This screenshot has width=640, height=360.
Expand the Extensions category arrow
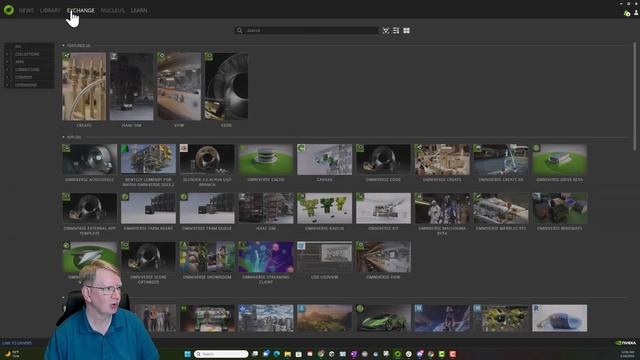point(7,85)
